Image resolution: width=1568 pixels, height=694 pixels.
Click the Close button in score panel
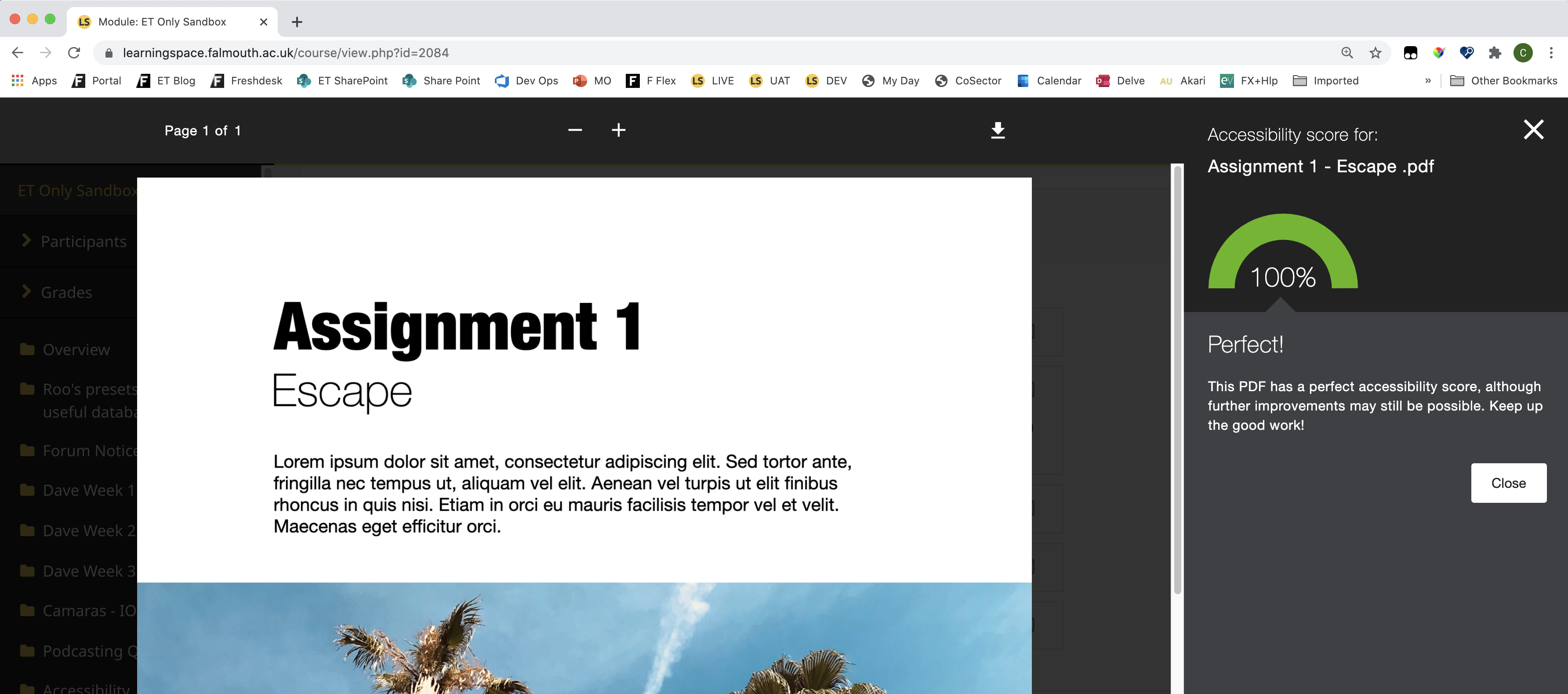click(1508, 483)
